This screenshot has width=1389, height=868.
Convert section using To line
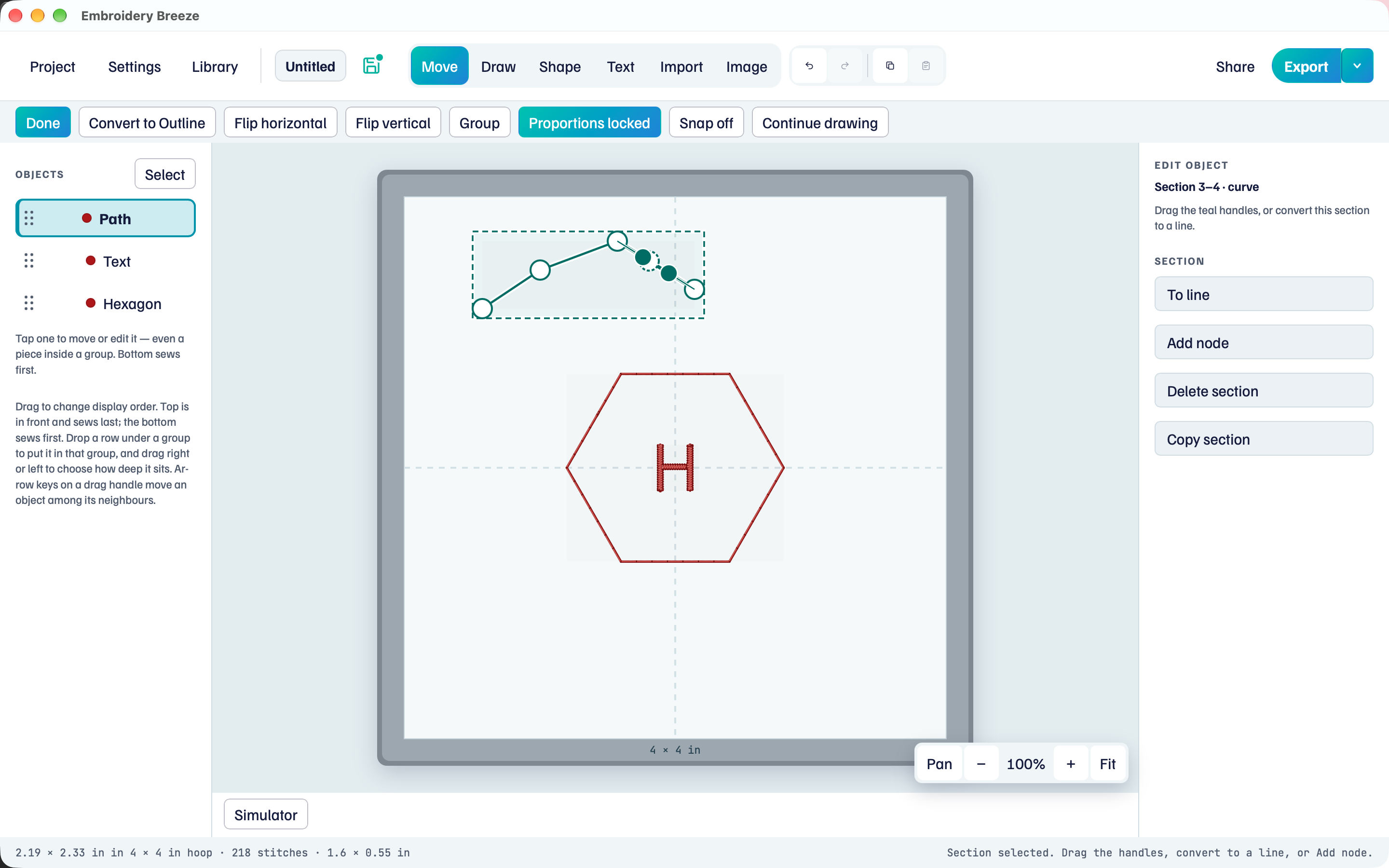click(x=1263, y=294)
